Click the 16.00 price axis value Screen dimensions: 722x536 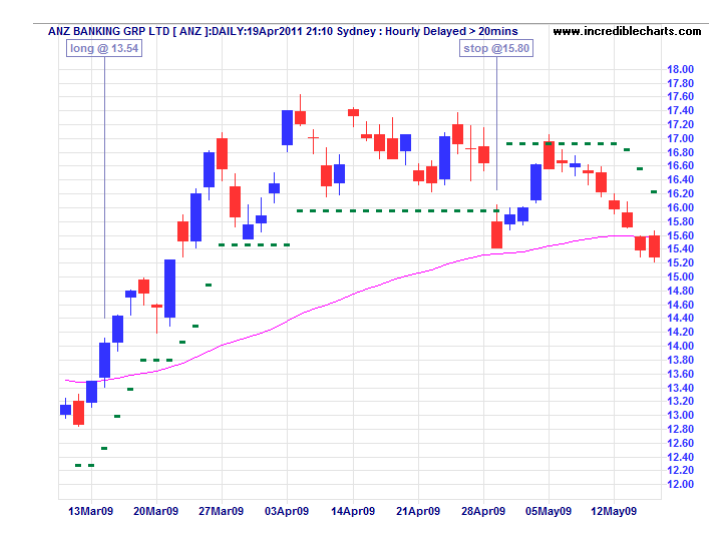click(680, 208)
